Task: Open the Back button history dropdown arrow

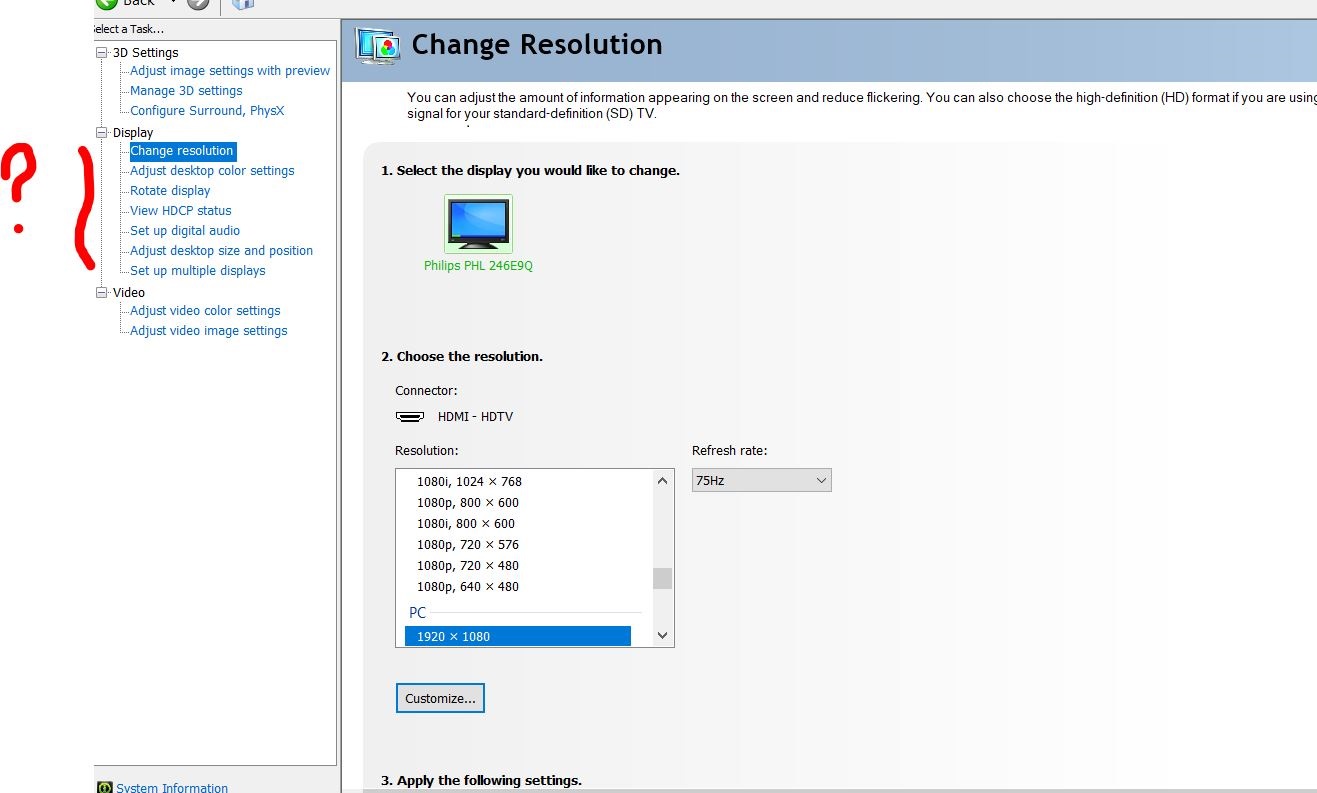Action: (x=173, y=3)
